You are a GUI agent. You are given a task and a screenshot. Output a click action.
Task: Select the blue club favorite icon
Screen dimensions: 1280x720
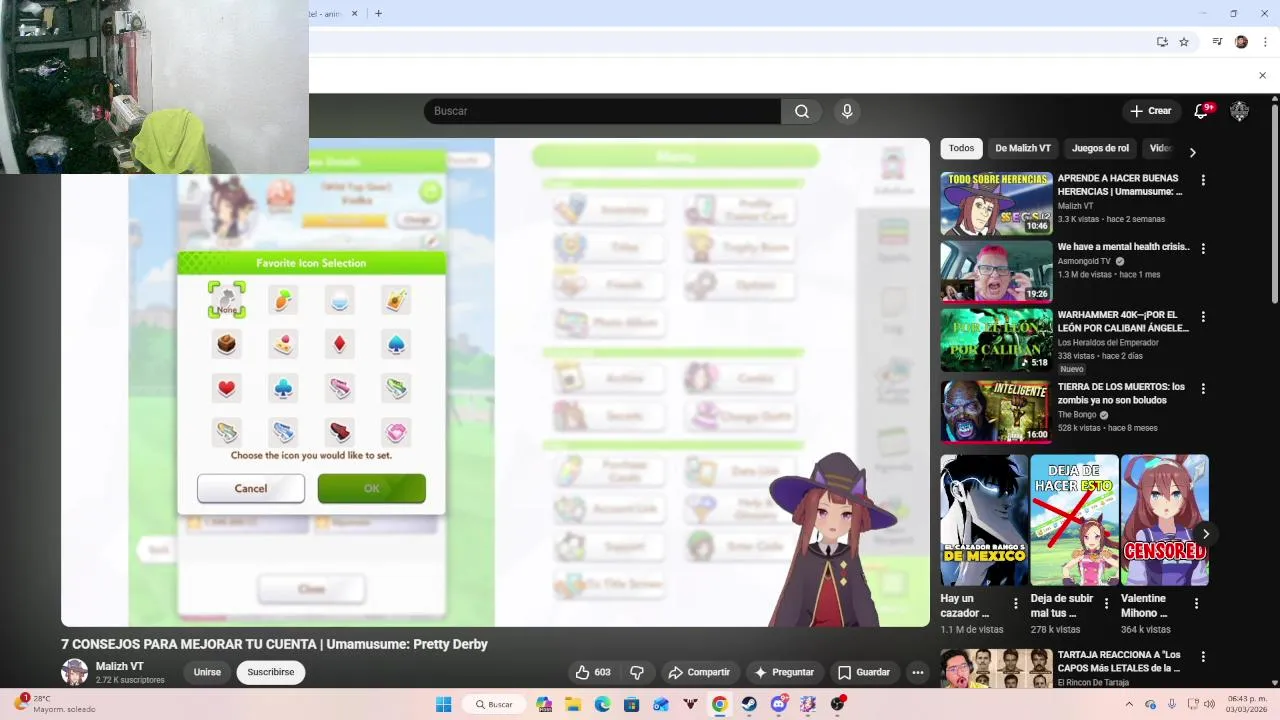[283, 388]
